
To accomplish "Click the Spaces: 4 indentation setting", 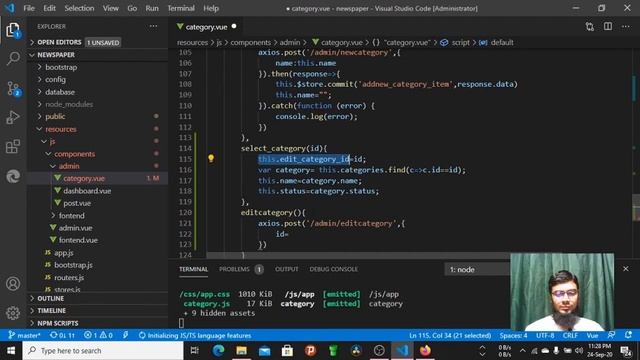I will 513,335.
